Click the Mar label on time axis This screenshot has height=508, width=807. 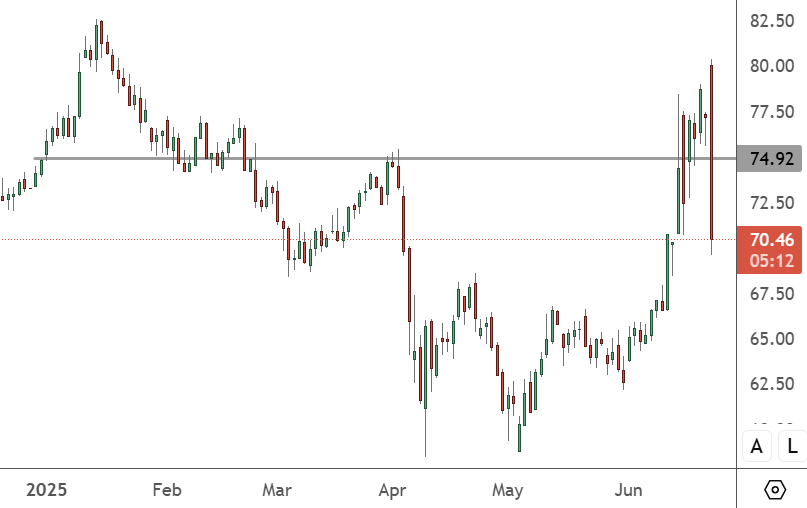coord(277,490)
